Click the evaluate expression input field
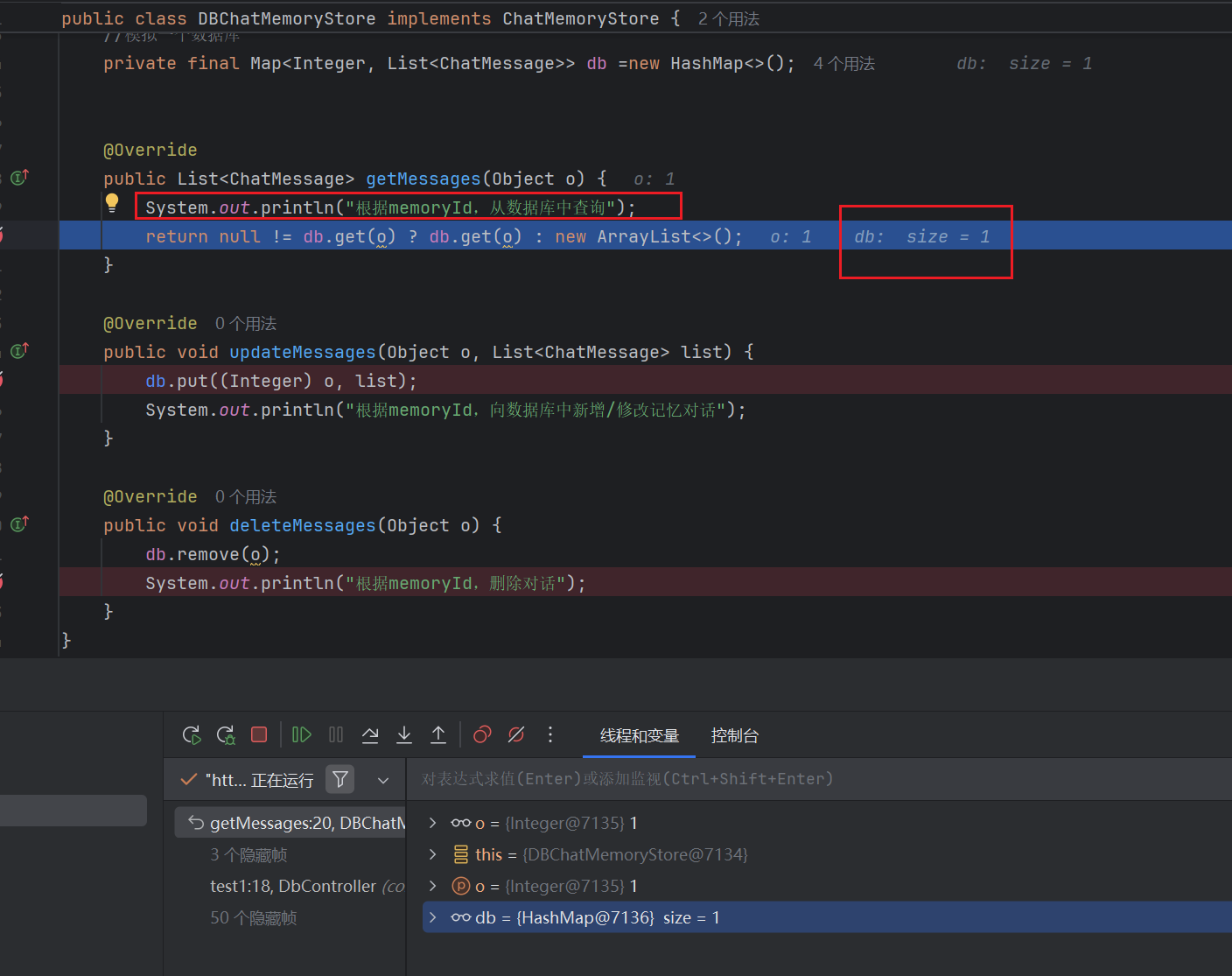This screenshot has width=1232, height=976. pyautogui.click(x=819, y=779)
